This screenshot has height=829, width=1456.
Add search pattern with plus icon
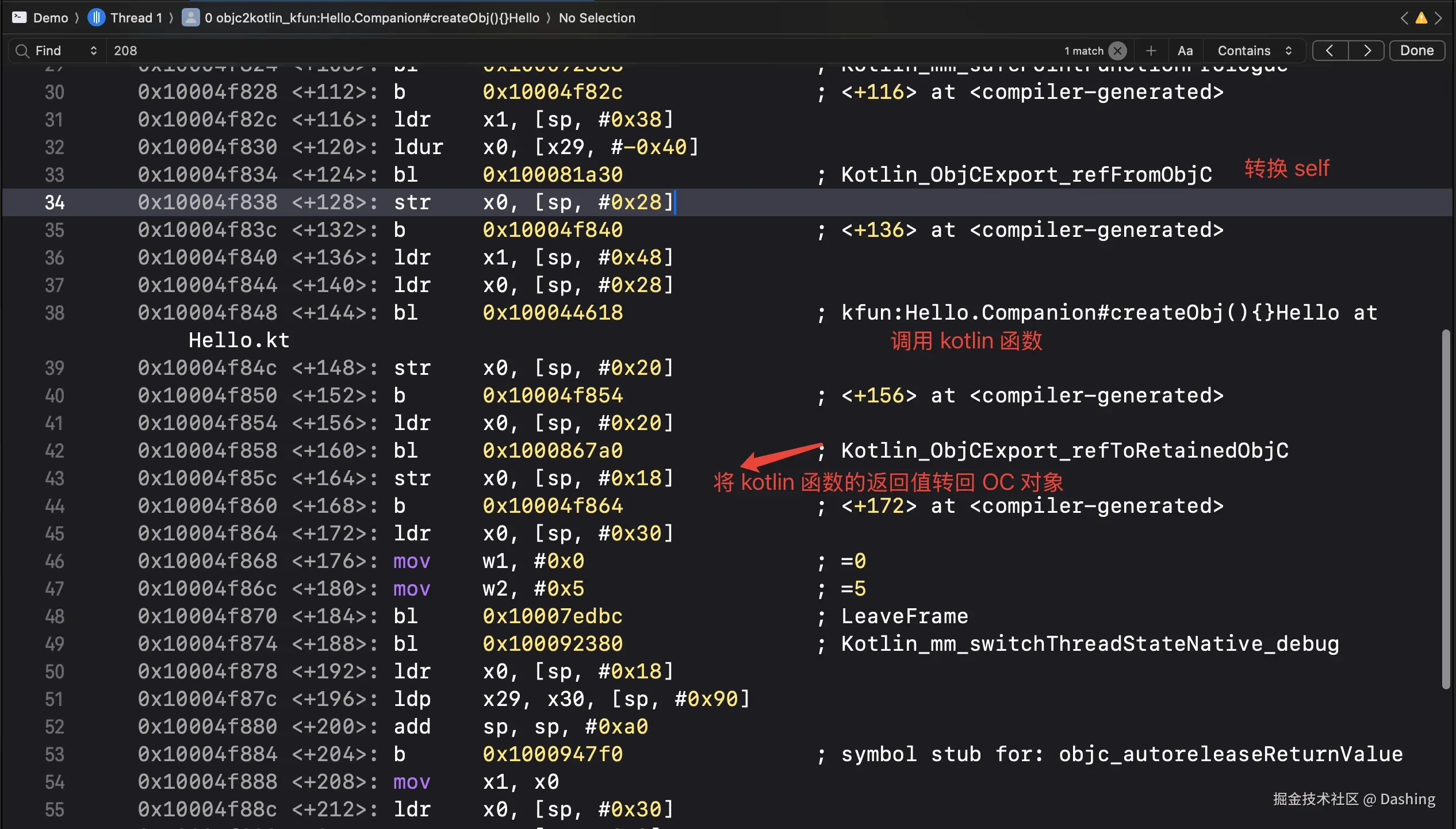point(1151,51)
